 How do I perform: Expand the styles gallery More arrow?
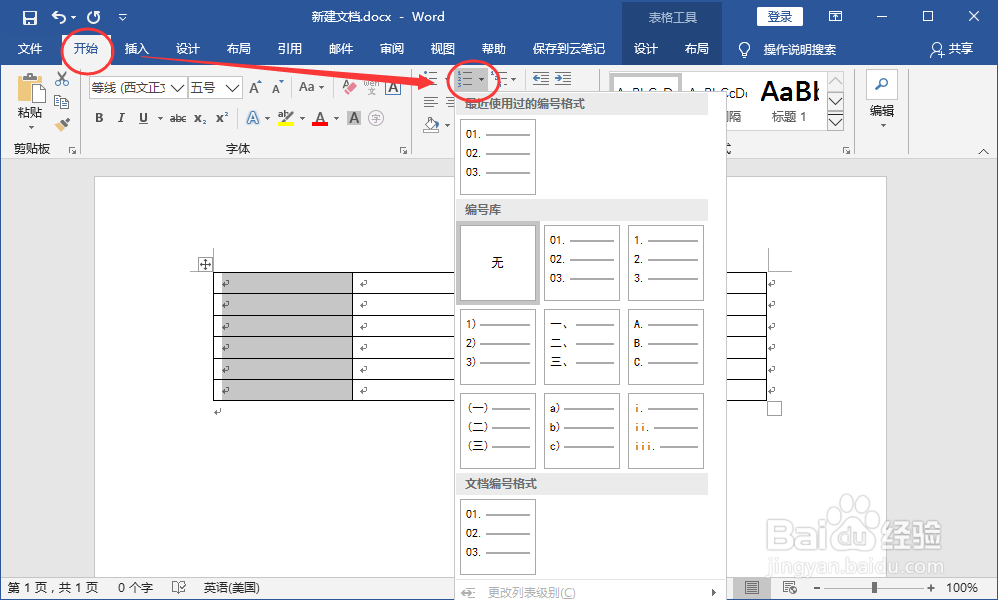[x=836, y=122]
